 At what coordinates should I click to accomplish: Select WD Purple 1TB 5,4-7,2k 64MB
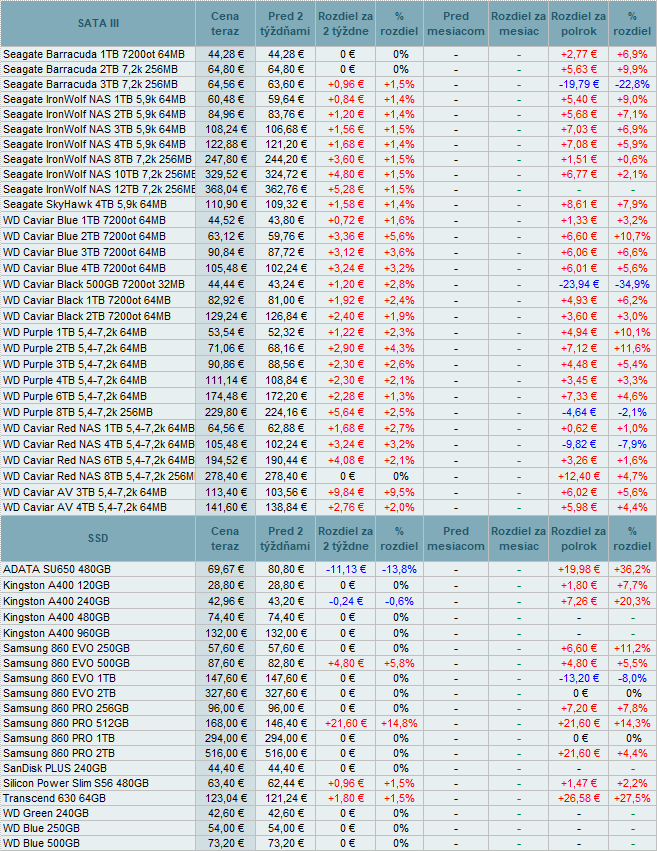(x=75, y=333)
